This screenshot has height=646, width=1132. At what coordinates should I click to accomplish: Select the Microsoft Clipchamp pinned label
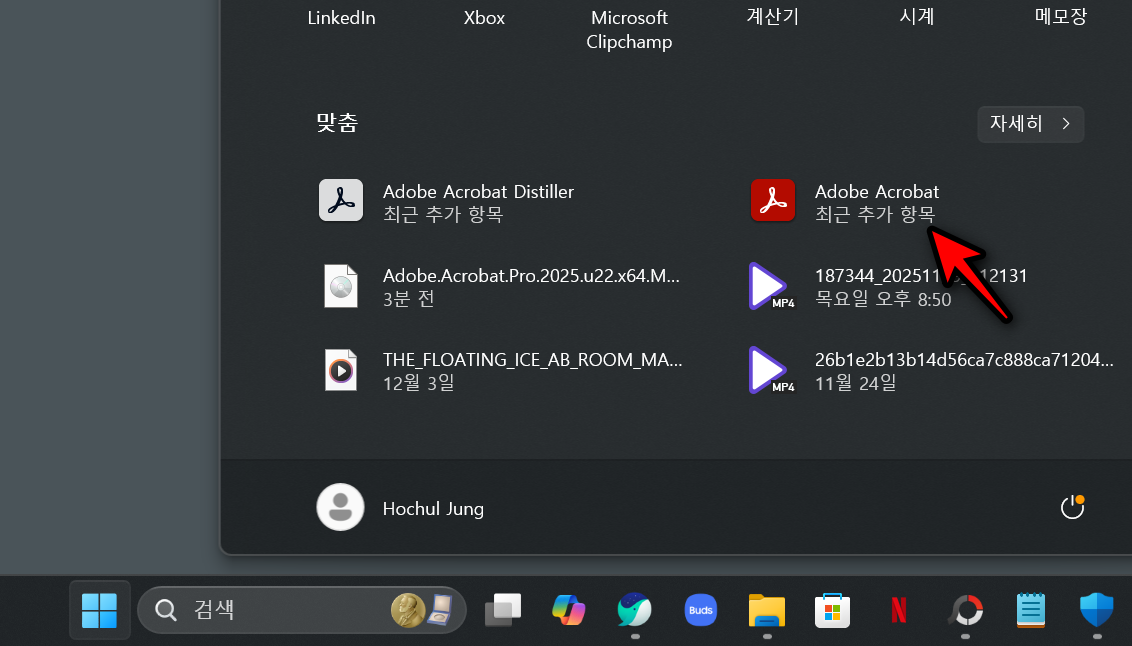tap(629, 30)
